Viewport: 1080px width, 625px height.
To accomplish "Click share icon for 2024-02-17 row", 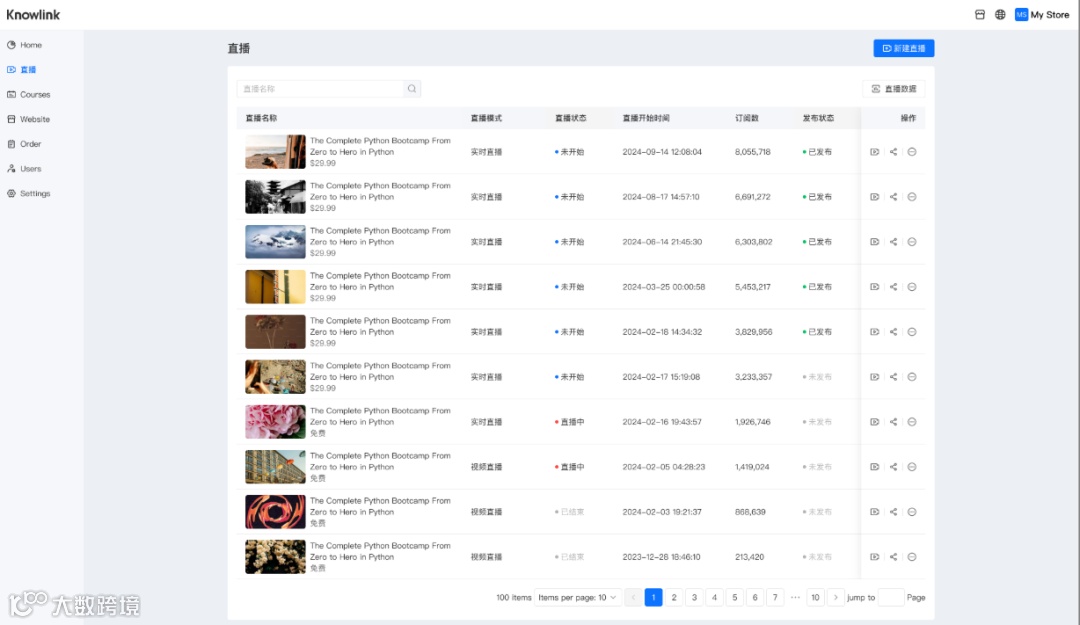I will point(893,377).
